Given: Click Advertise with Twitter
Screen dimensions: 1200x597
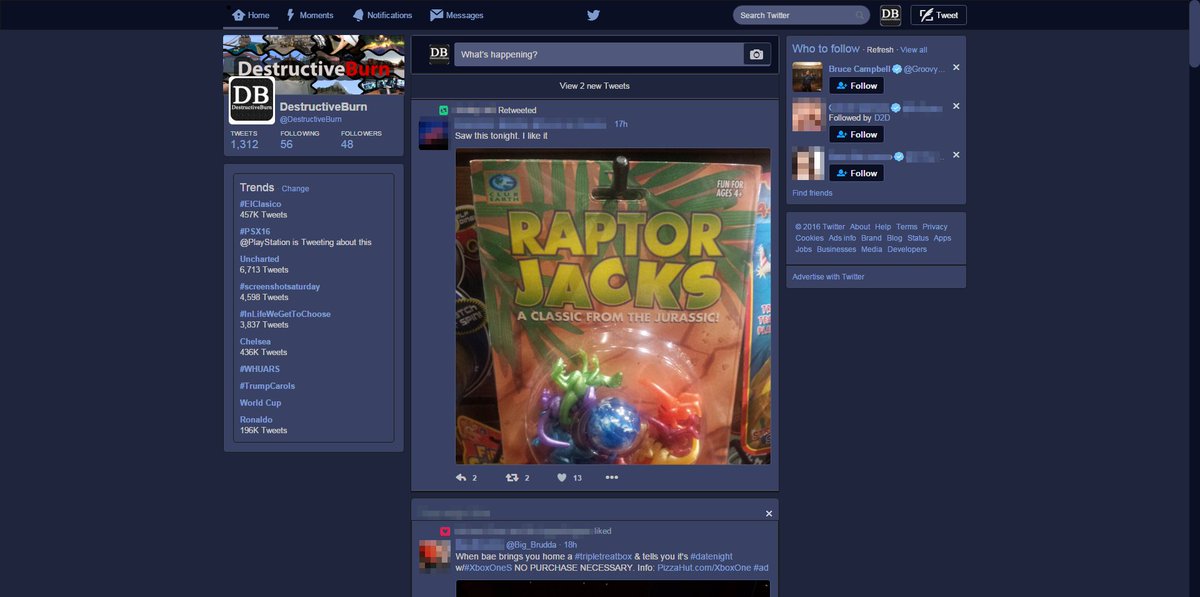Looking at the screenshot, I should click(x=828, y=277).
